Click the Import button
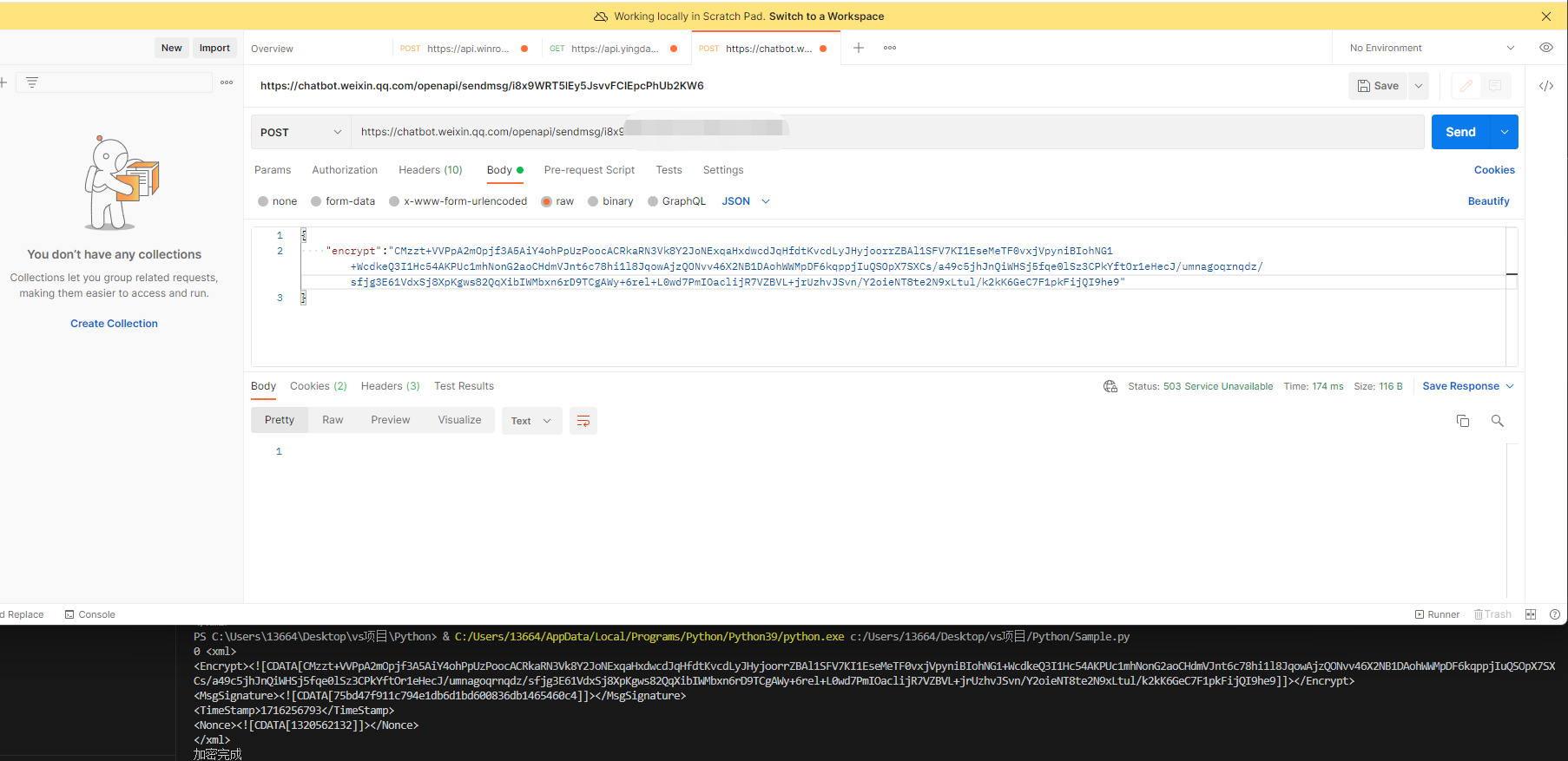Image resolution: width=1568 pixels, height=761 pixels. [x=214, y=48]
